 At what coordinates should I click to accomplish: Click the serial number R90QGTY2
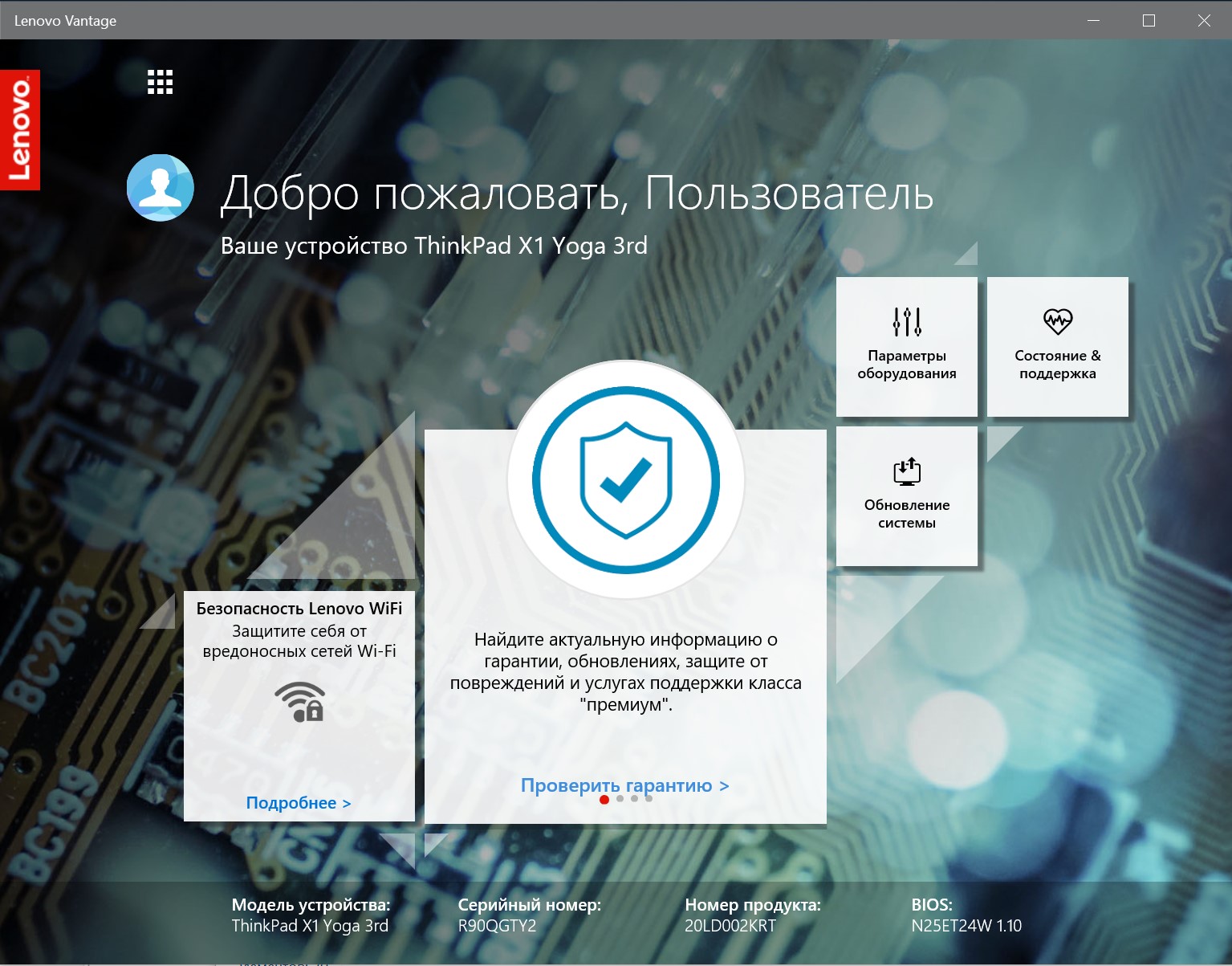[x=497, y=926]
